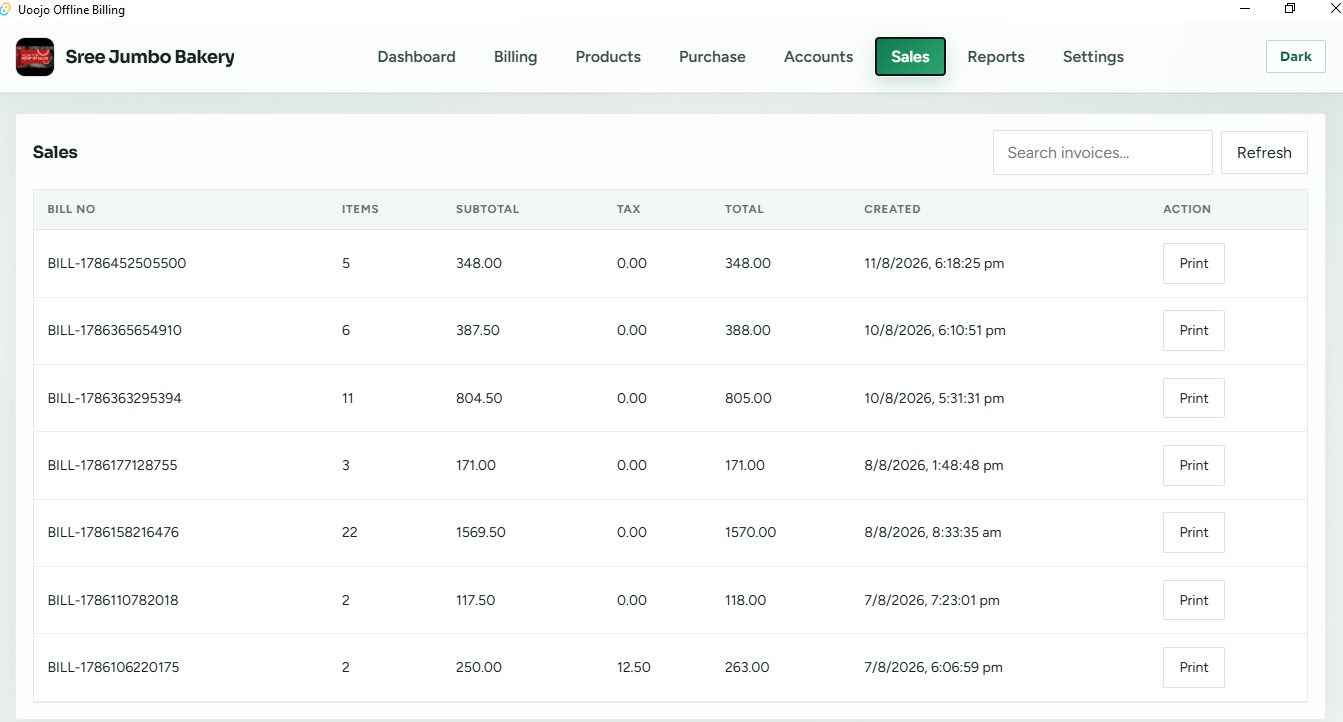This screenshot has height=722, width=1343.
Task: Click the SUBTOTAL column header
Action: click(487, 209)
